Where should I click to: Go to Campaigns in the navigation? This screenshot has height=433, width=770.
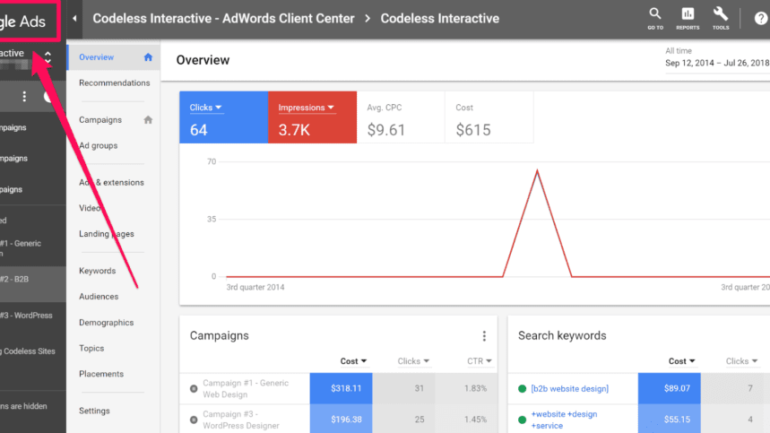coord(100,120)
